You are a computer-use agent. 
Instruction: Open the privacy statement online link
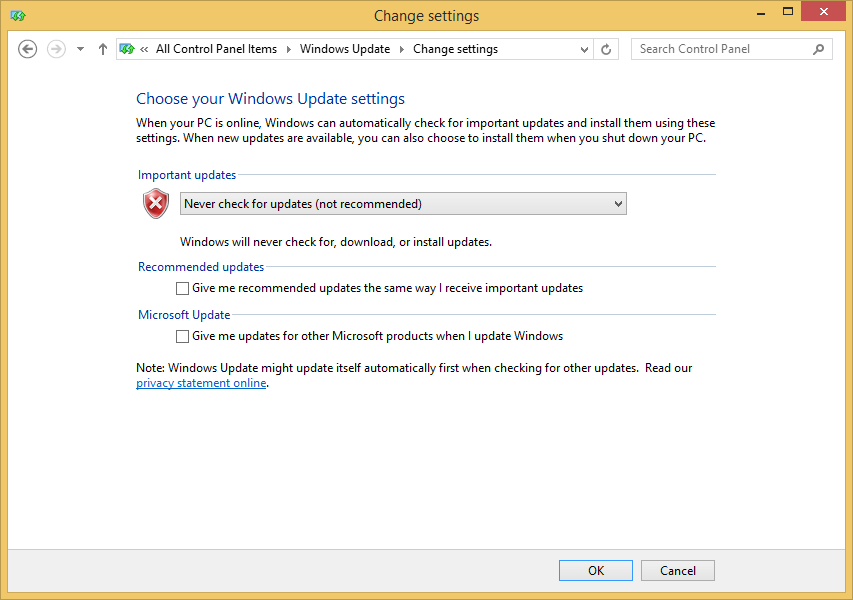(x=201, y=383)
